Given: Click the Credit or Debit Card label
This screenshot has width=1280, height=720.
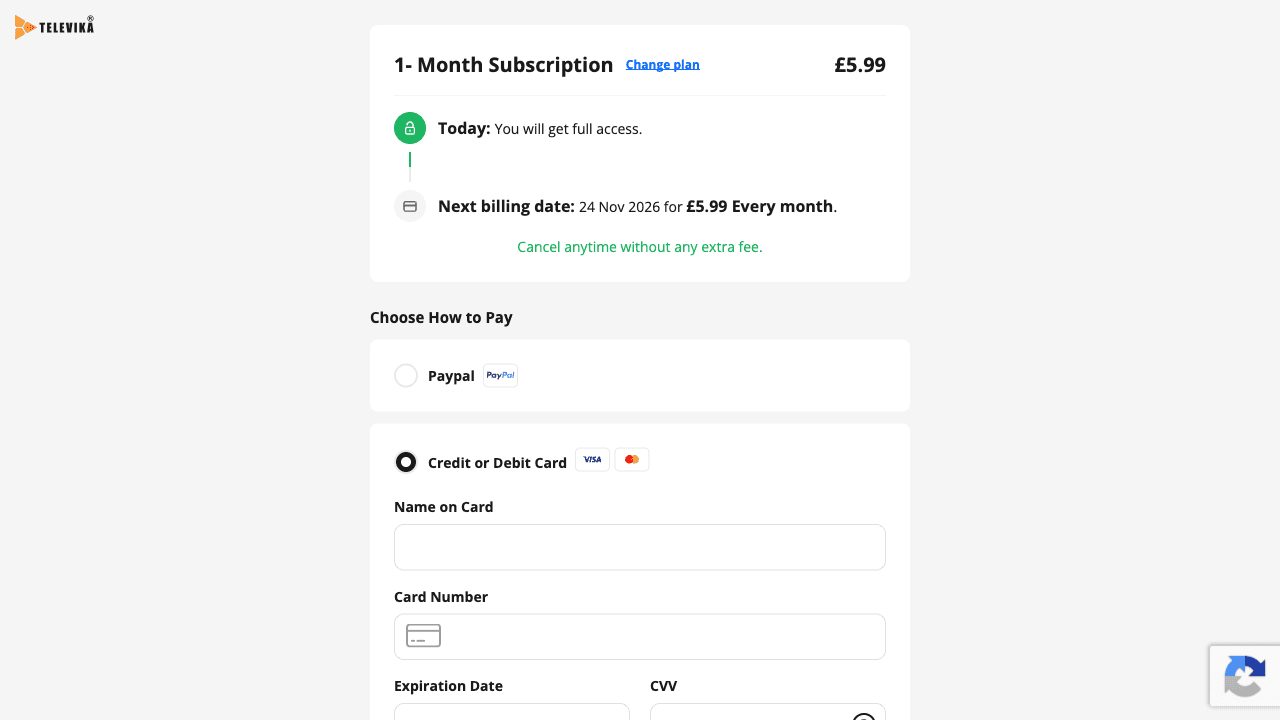Looking at the screenshot, I should pyautogui.click(x=497, y=463).
